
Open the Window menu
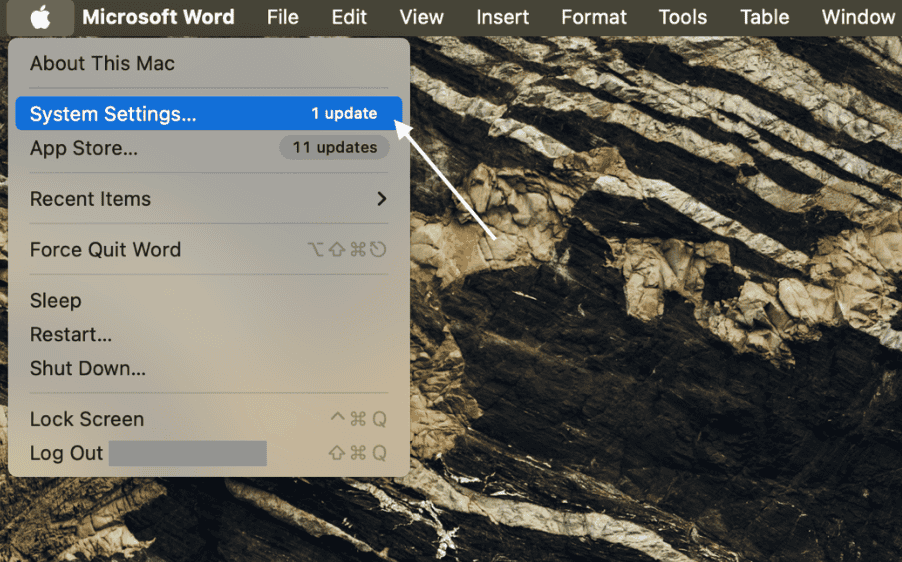point(858,17)
